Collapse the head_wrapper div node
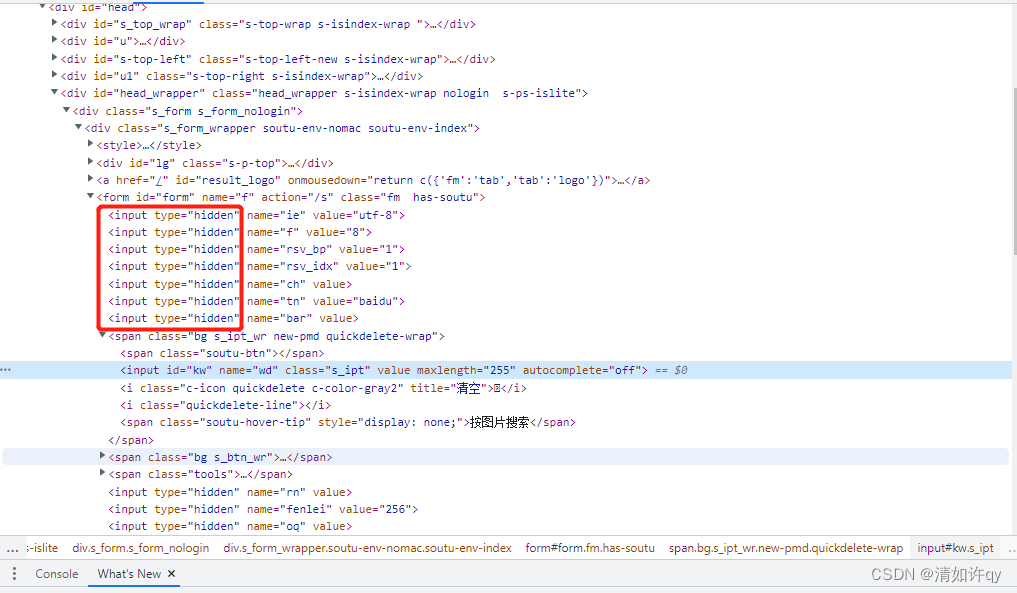Screen dimensions: 1017x593 click(x=53, y=92)
